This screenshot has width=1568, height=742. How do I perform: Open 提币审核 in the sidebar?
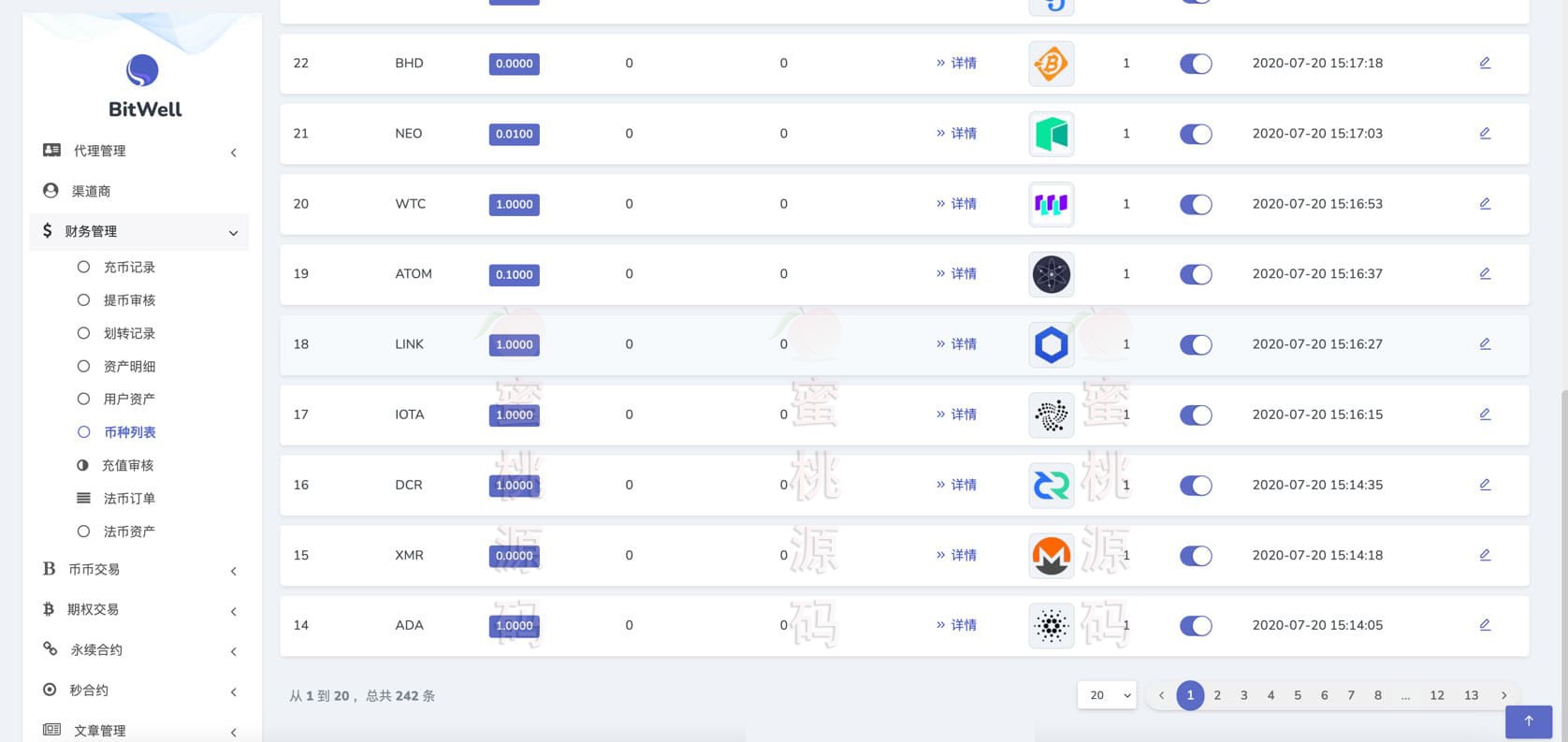129,300
